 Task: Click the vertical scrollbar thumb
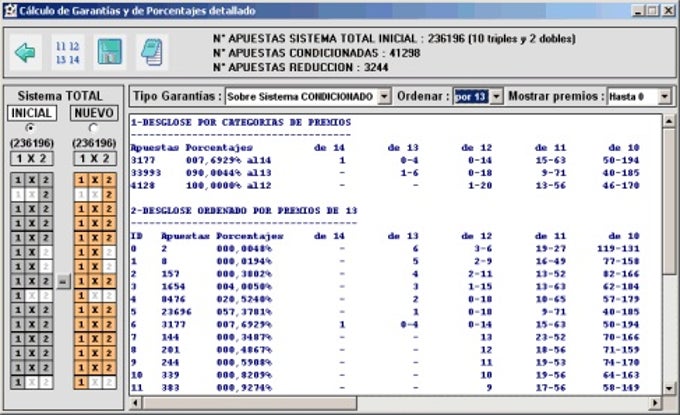point(668,201)
